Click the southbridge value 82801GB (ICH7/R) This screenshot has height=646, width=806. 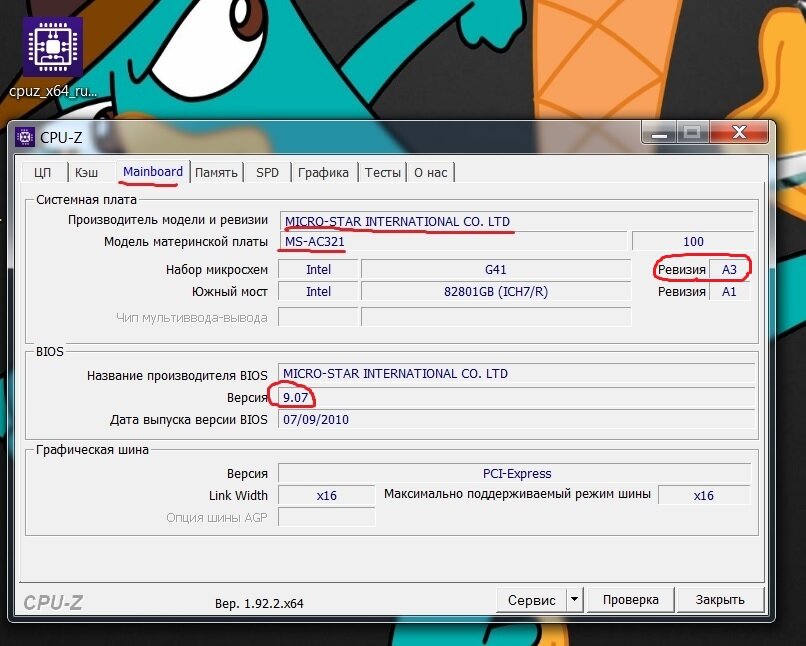(496, 291)
